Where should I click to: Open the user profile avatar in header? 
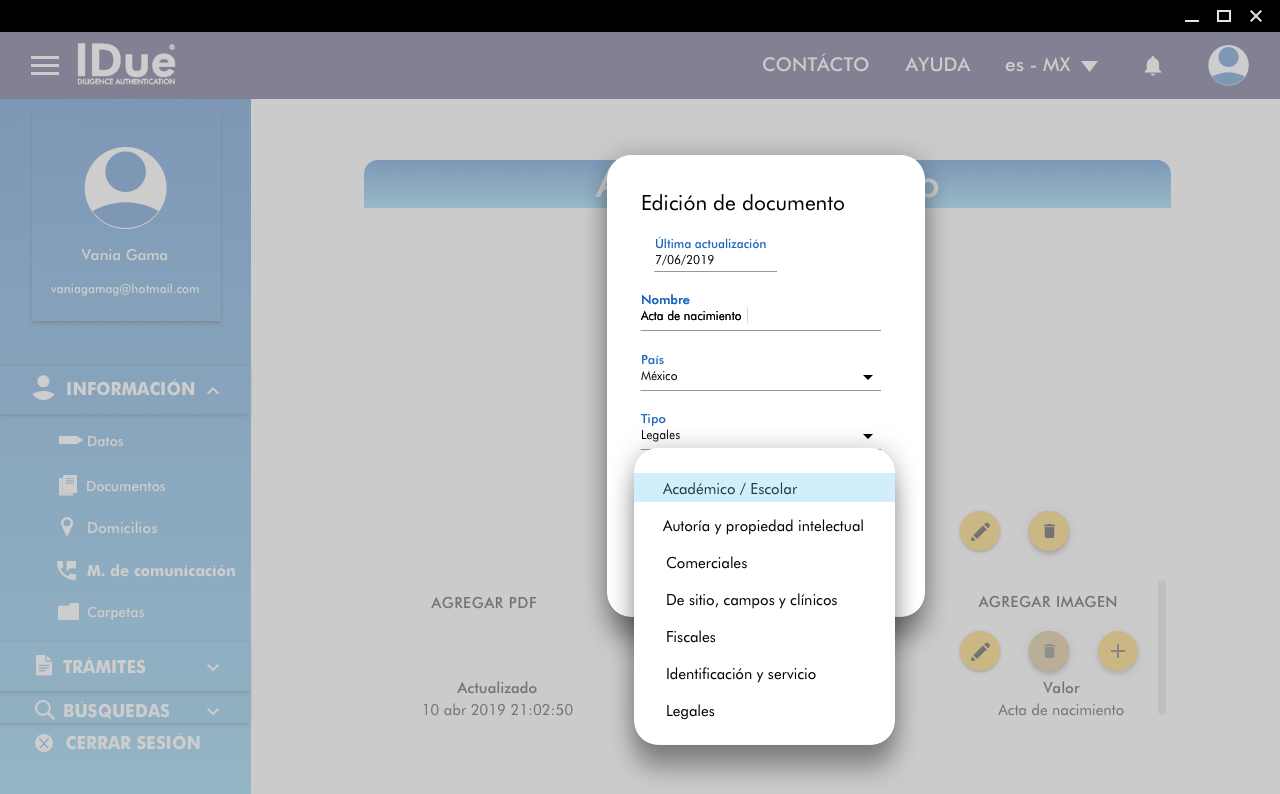[1228, 66]
